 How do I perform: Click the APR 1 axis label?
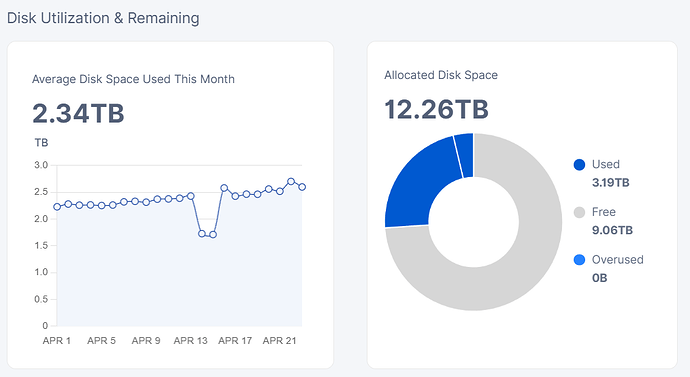pos(57,340)
